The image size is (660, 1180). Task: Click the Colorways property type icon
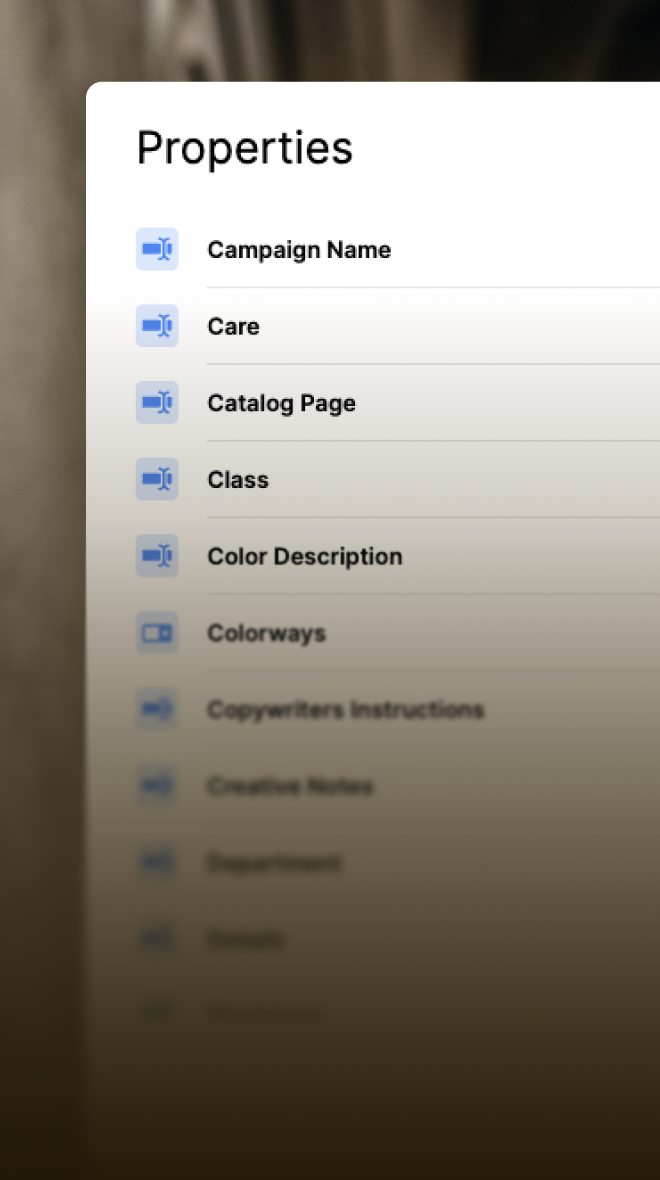tap(157, 633)
